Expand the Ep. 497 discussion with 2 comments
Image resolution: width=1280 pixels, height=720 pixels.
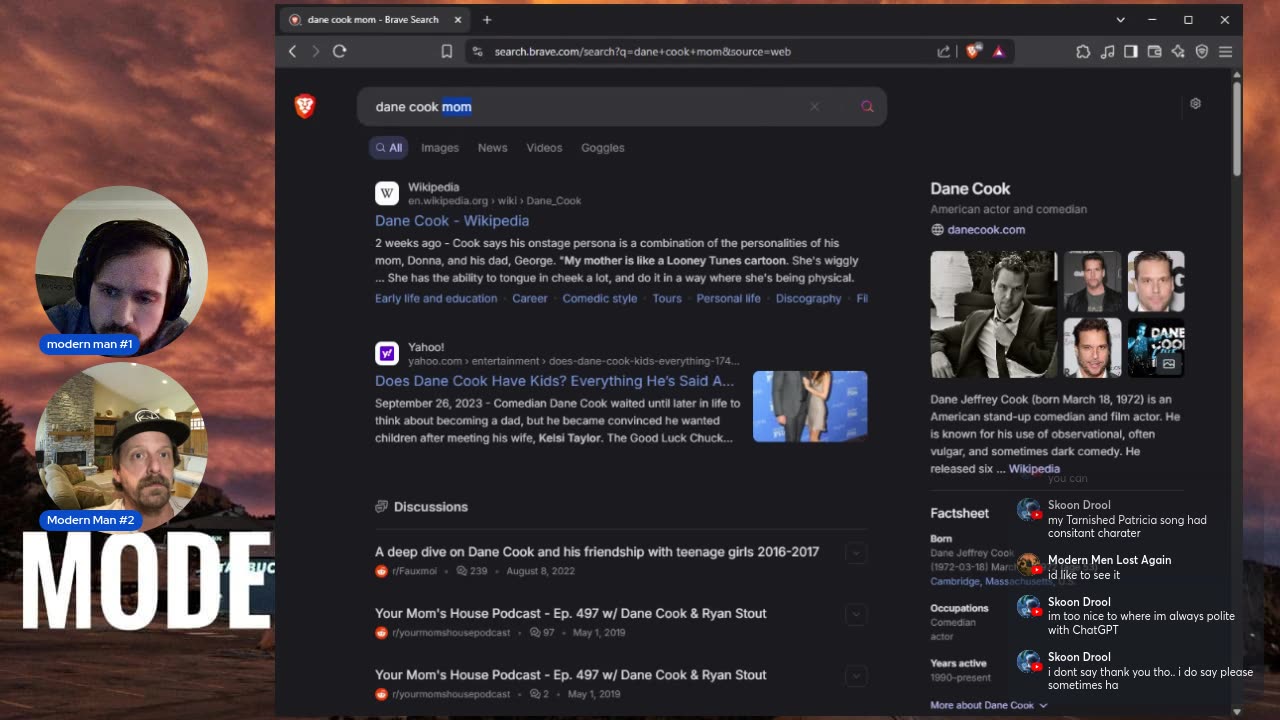tap(855, 676)
